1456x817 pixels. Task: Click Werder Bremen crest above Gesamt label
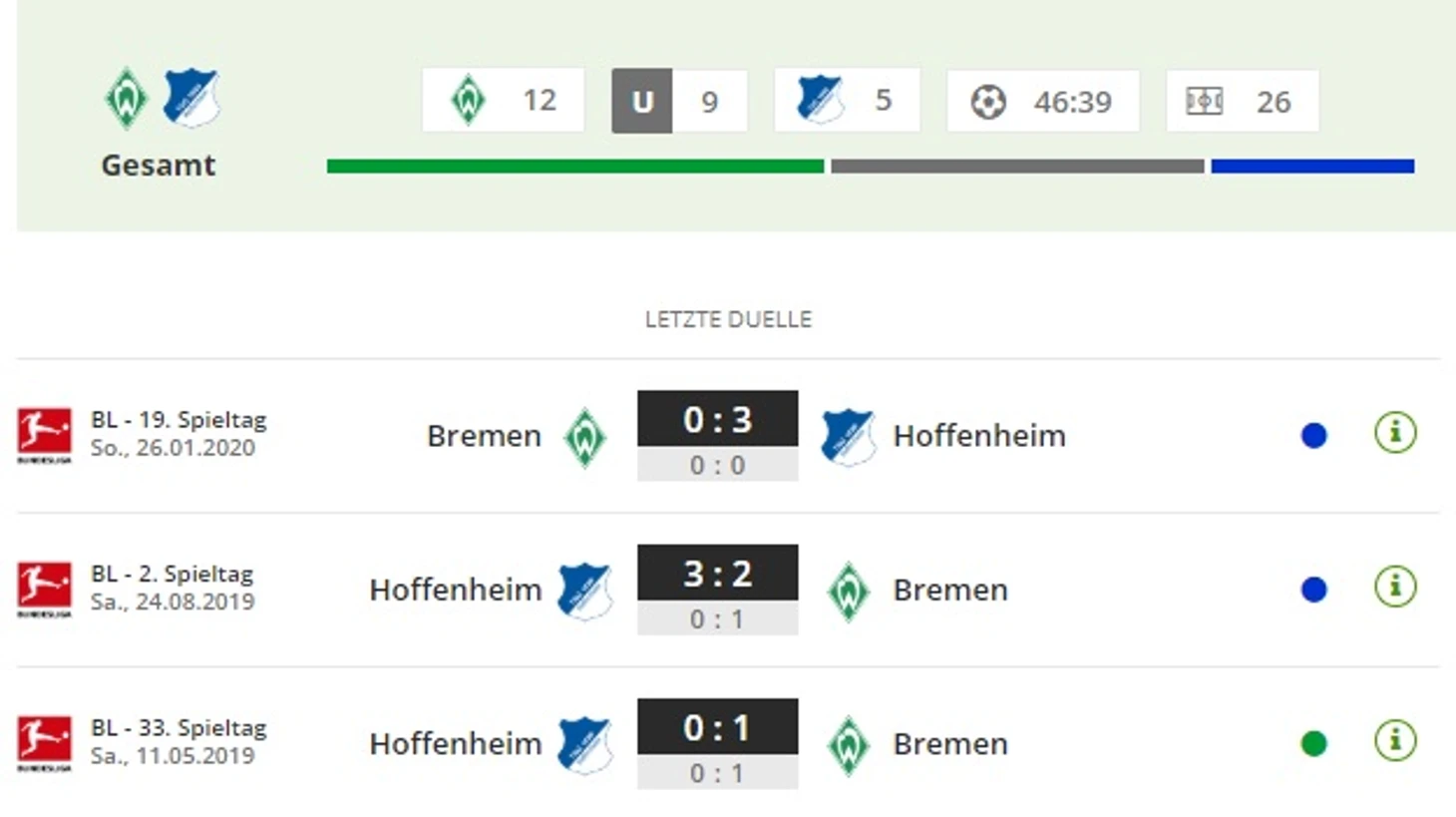127,98
